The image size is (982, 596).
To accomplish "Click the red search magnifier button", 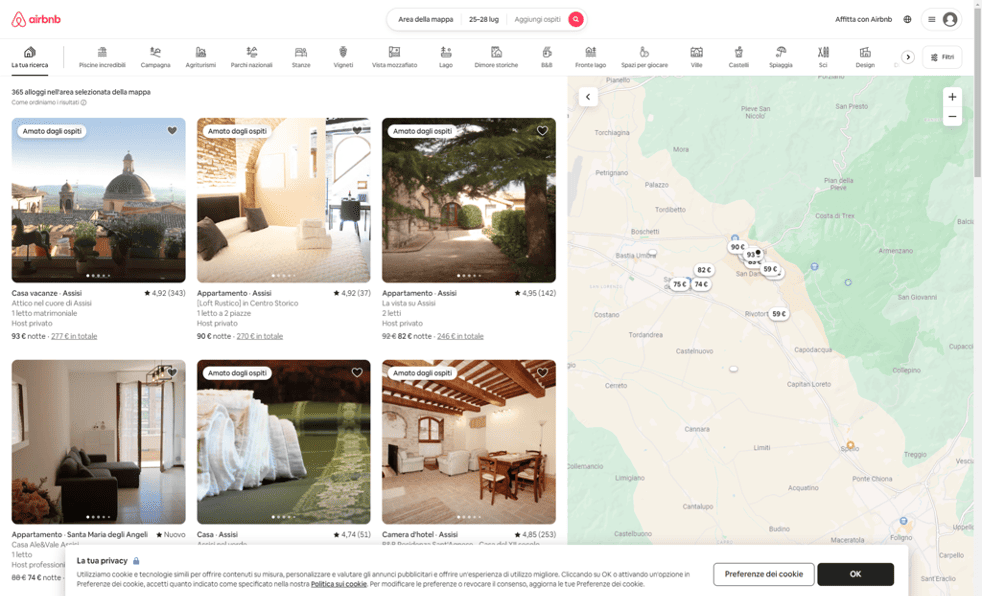I will tap(576, 19).
